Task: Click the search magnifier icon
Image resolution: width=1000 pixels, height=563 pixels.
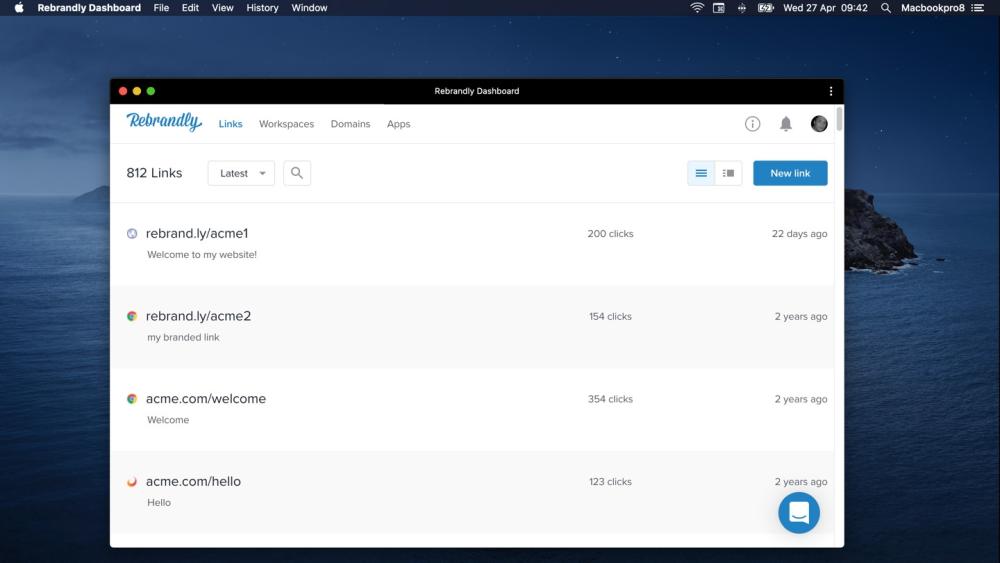Action: click(297, 173)
